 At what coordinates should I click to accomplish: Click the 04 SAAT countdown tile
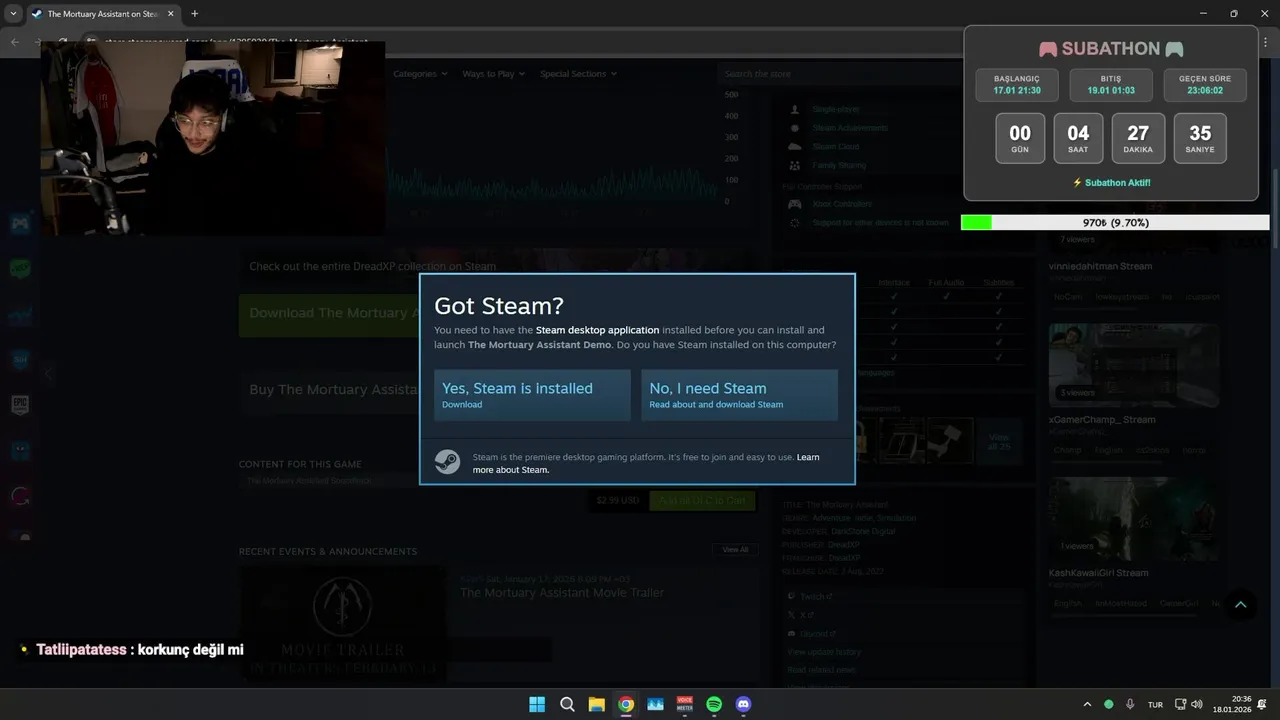pyautogui.click(x=1078, y=138)
